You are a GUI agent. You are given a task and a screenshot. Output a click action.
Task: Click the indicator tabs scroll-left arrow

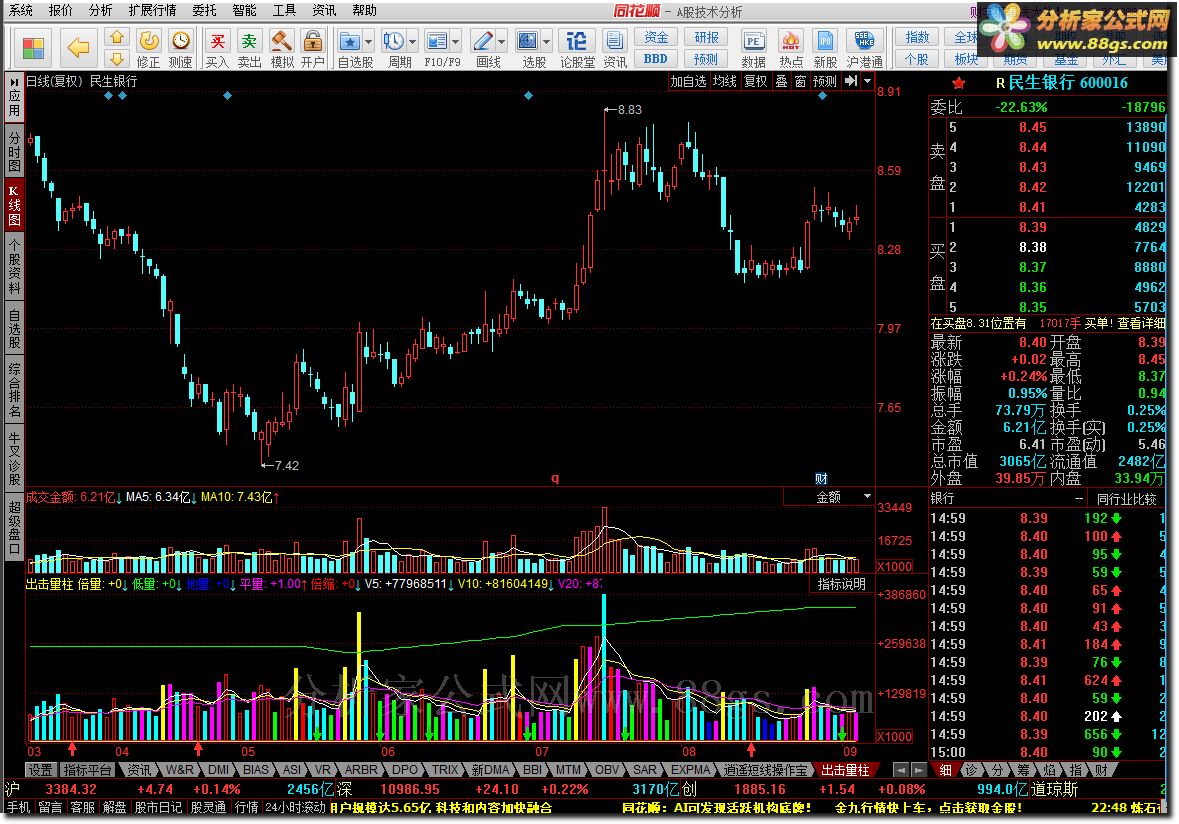click(900, 770)
